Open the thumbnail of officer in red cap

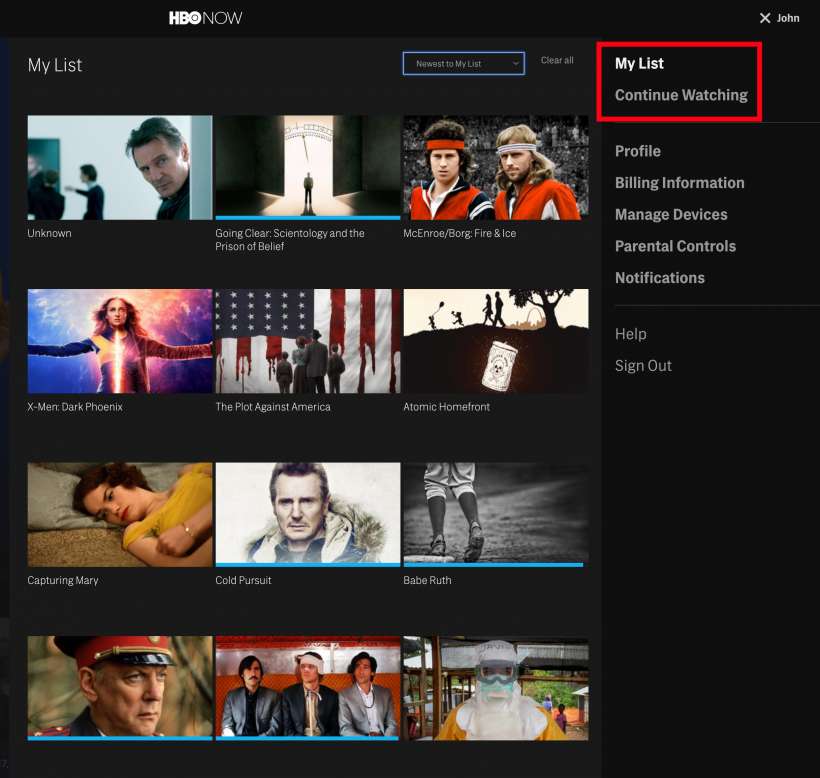point(120,688)
